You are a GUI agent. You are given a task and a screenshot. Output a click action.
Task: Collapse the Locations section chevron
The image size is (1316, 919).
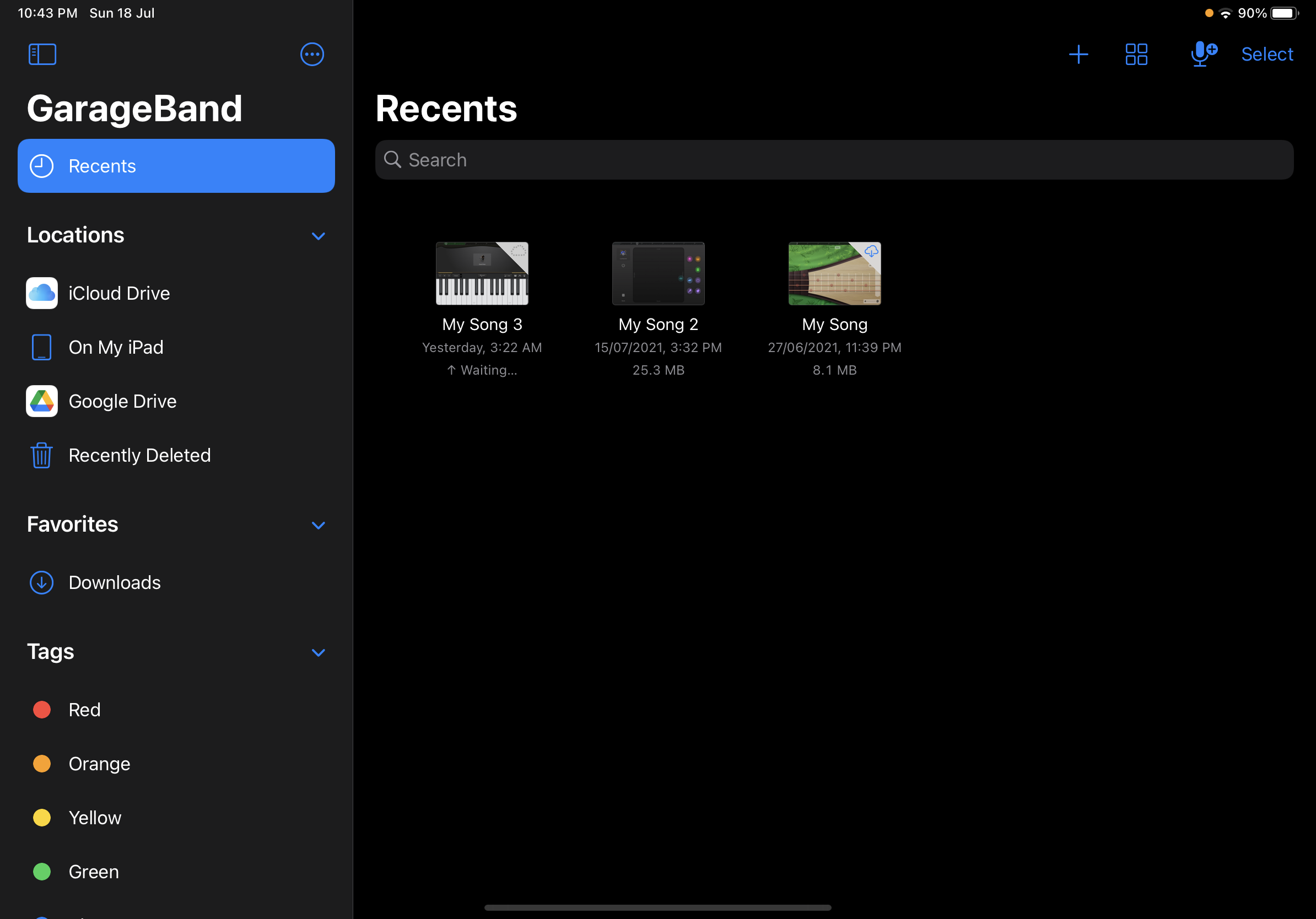point(318,236)
